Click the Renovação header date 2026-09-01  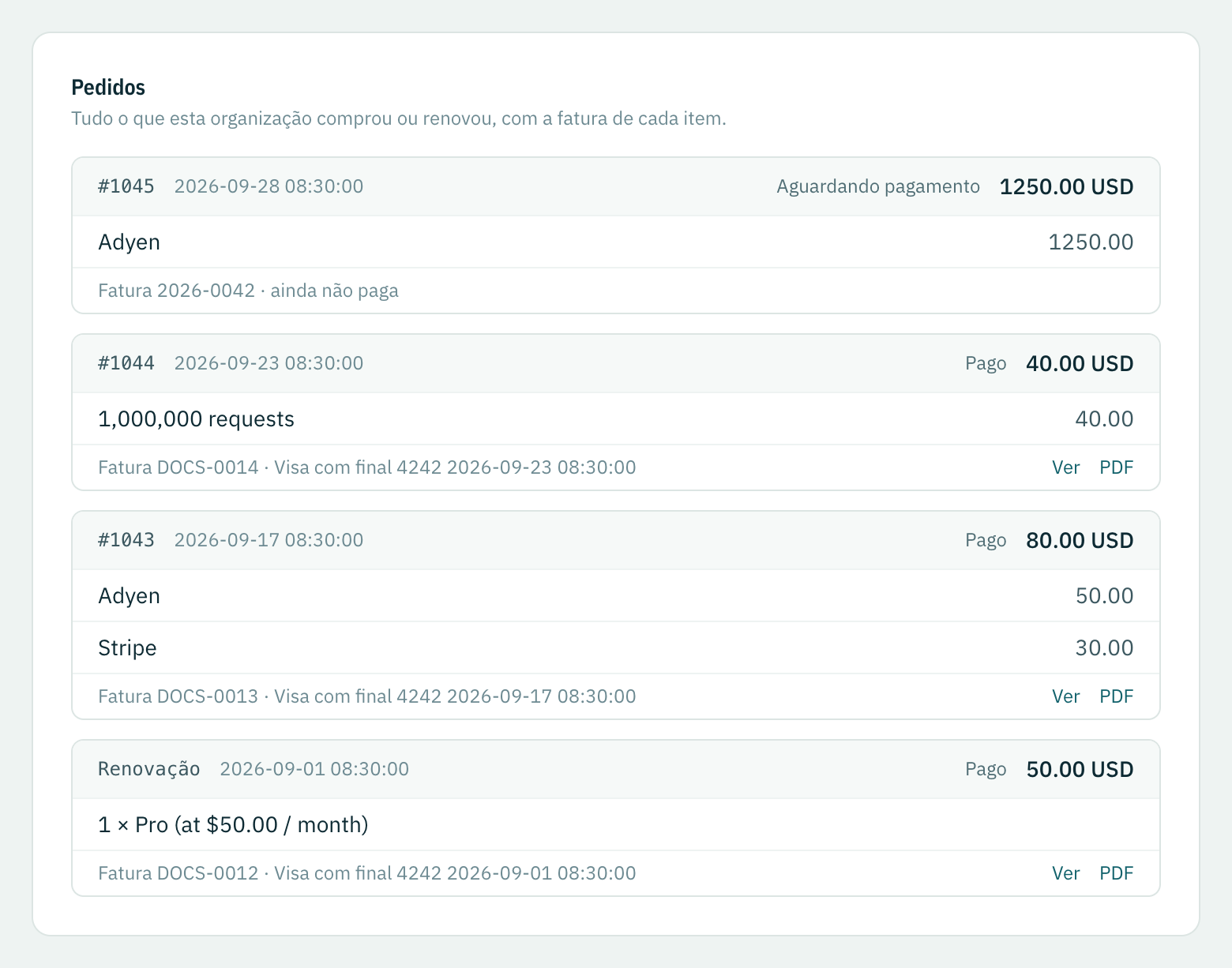pyautogui.click(x=314, y=769)
